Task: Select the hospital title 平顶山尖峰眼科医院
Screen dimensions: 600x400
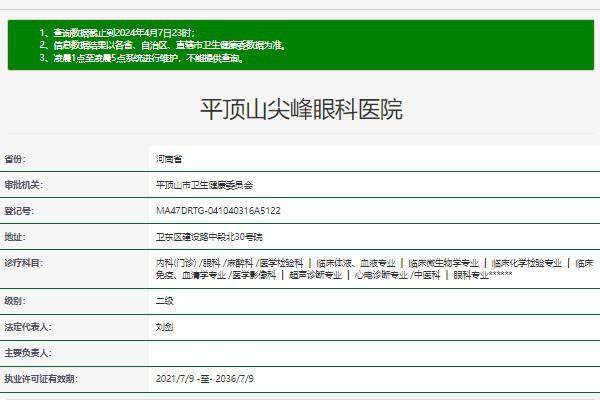Action: pyautogui.click(x=301, y=109)
